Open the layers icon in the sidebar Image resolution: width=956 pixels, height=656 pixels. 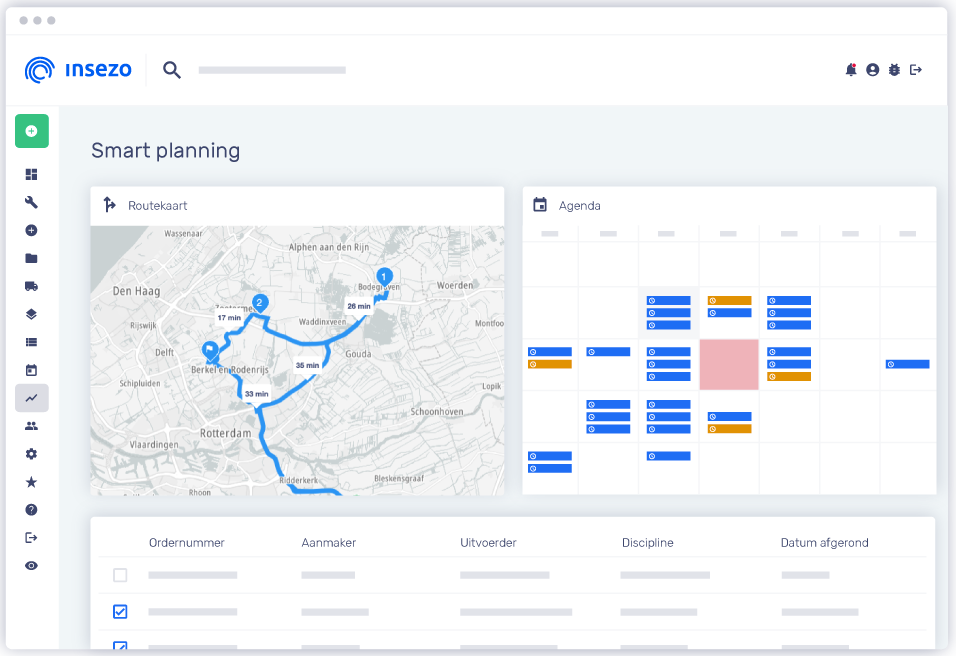(x=31, y=314)
